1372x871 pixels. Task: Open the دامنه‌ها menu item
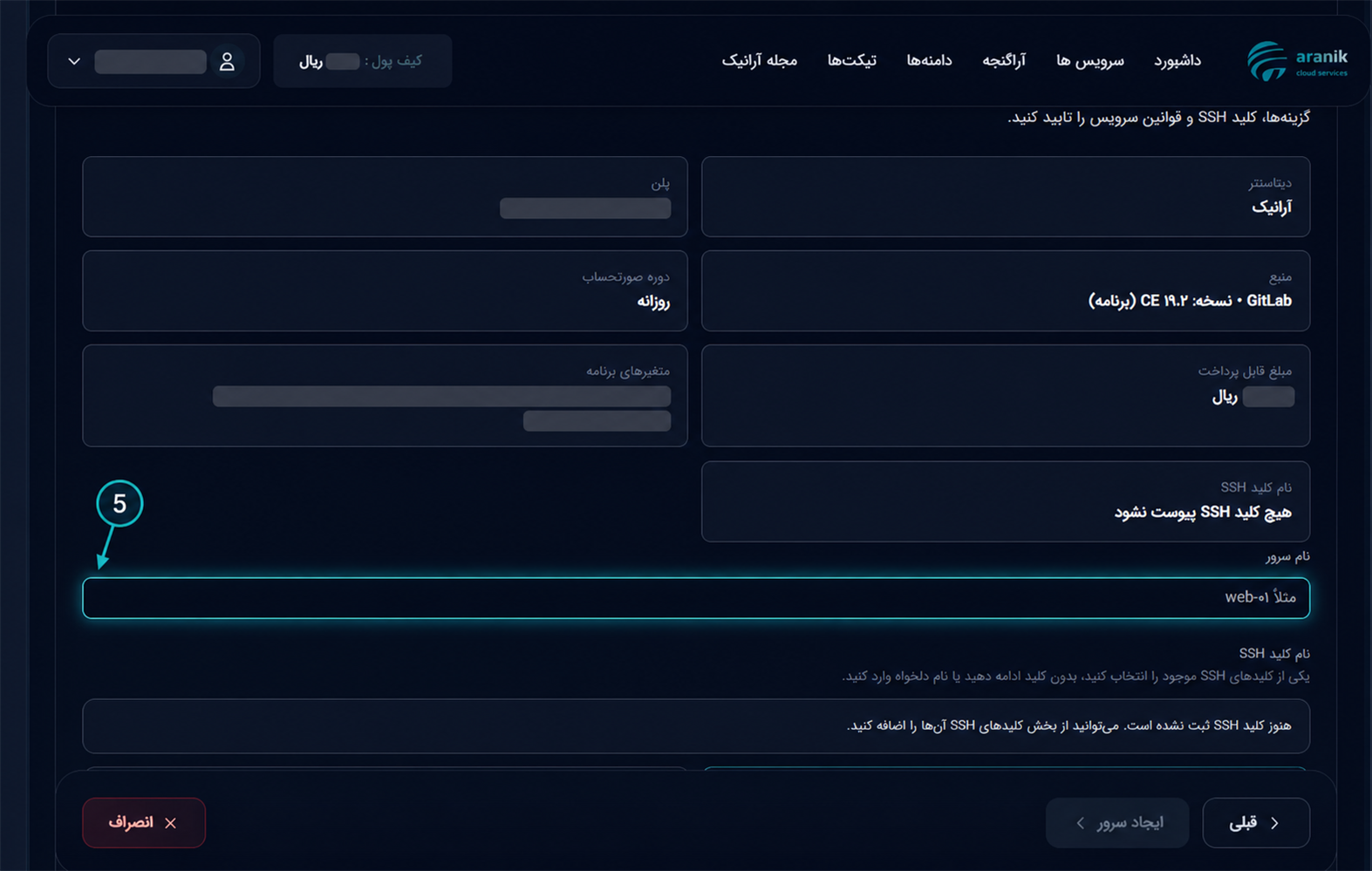929,60
